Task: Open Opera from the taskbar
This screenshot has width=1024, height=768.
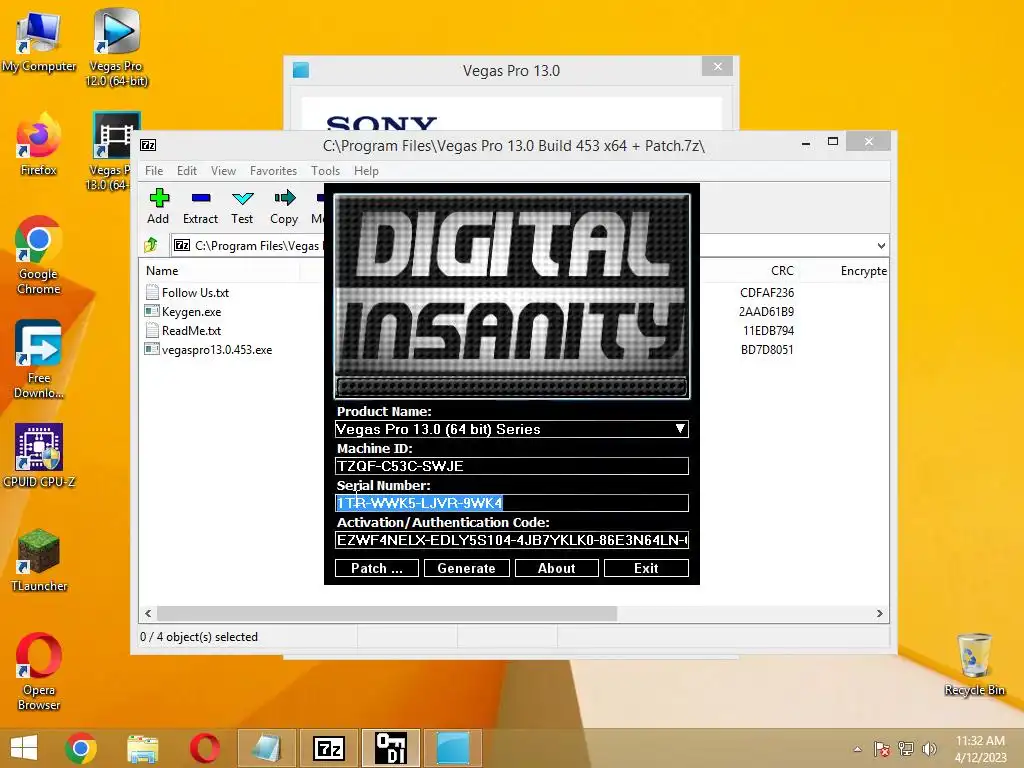Action: pos(204,748)
